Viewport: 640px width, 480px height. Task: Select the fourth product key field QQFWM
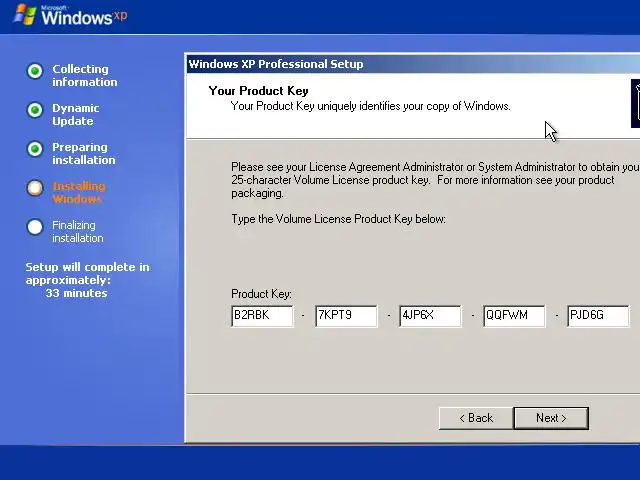tap(514, 316)
